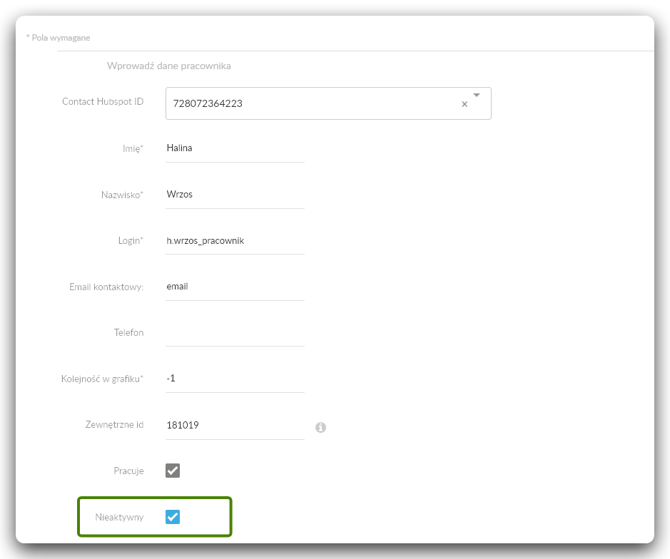The width and height of the screenshot is (670, 559).
Task: Click the Telefon label
Action: point(129,332)
